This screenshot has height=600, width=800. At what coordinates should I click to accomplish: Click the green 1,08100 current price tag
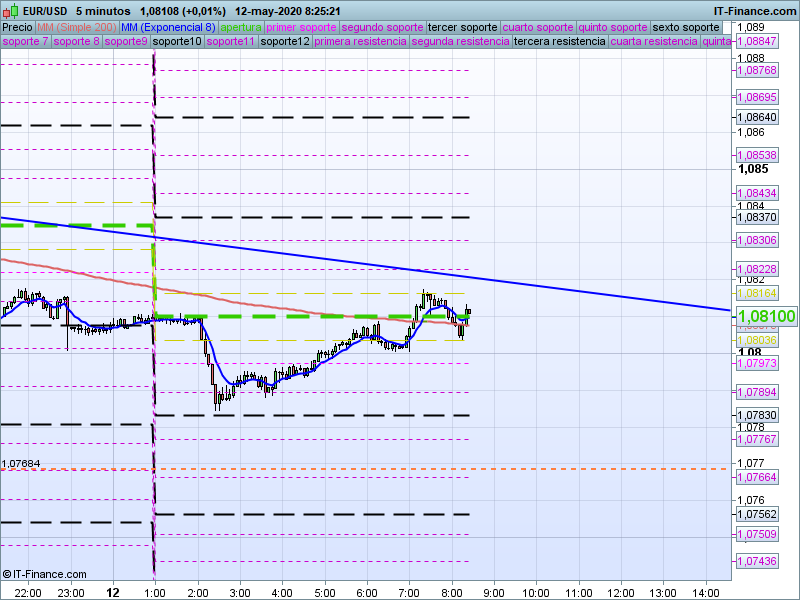coord(765,317)
